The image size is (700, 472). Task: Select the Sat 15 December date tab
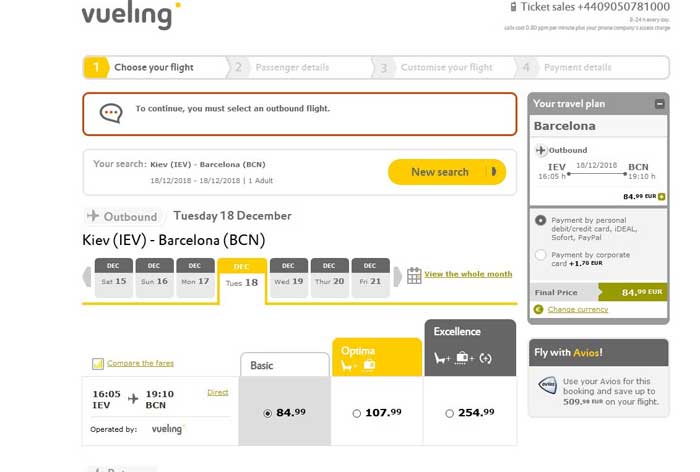(x=113, y=275)
